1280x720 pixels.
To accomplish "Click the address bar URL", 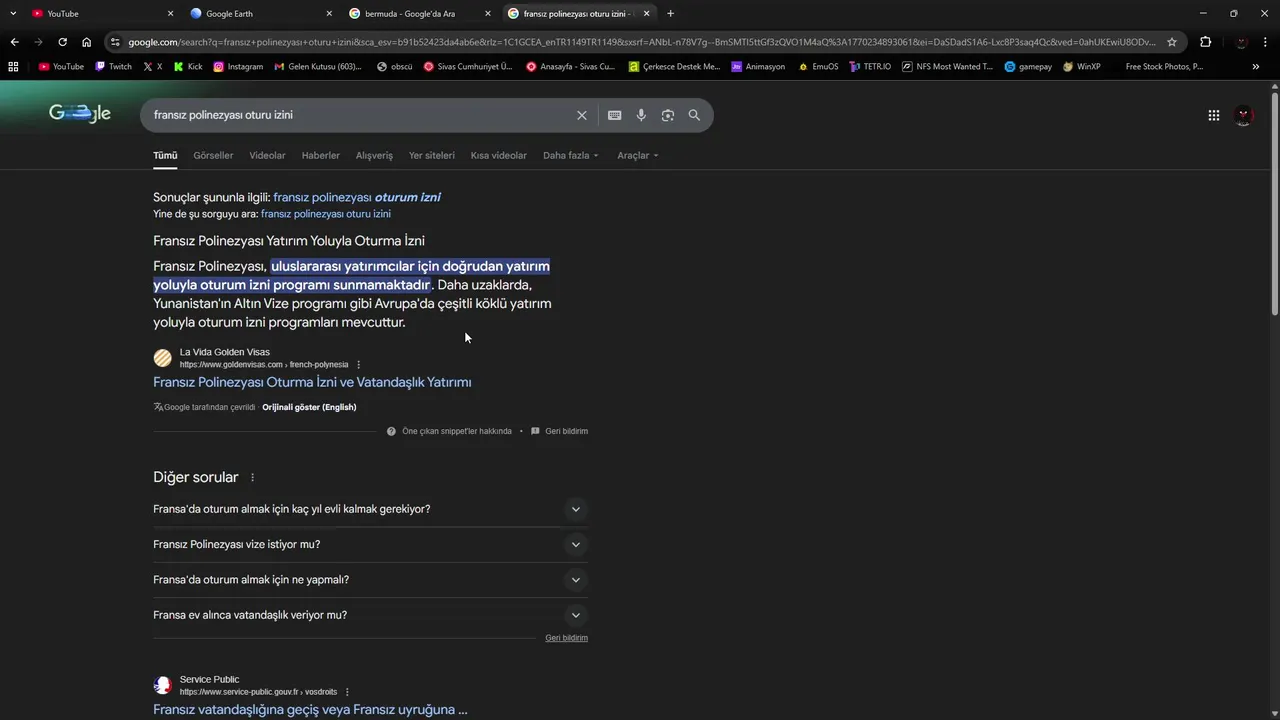I will click(642, 42).
